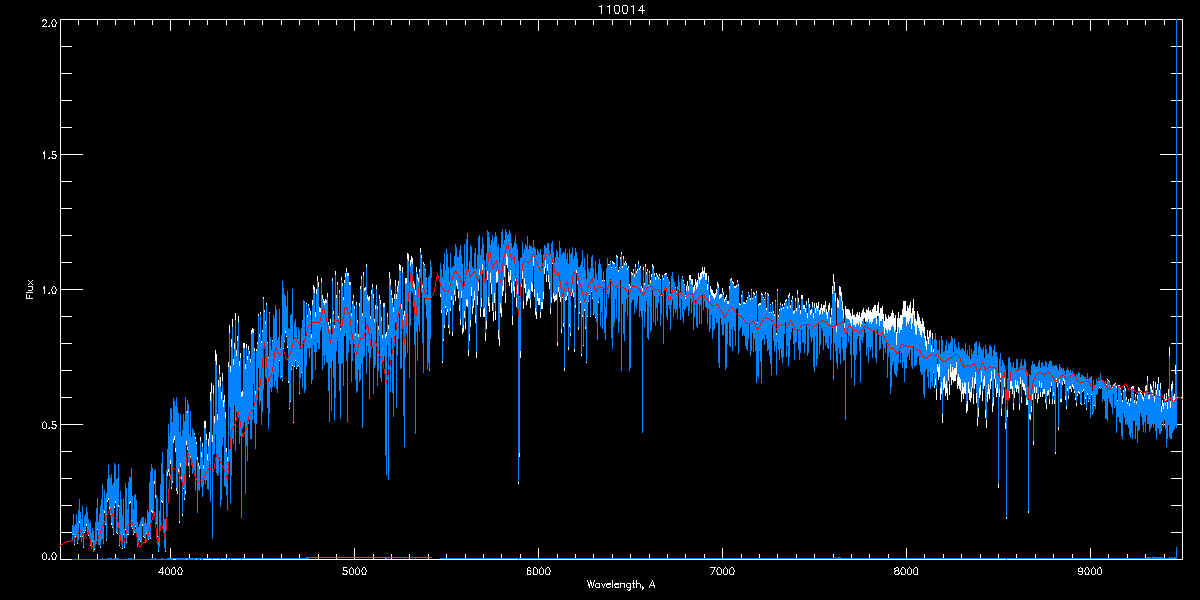
Task: Click the Wavelength x-axis label
Action: pyautogui.click(x=620, y=584)
